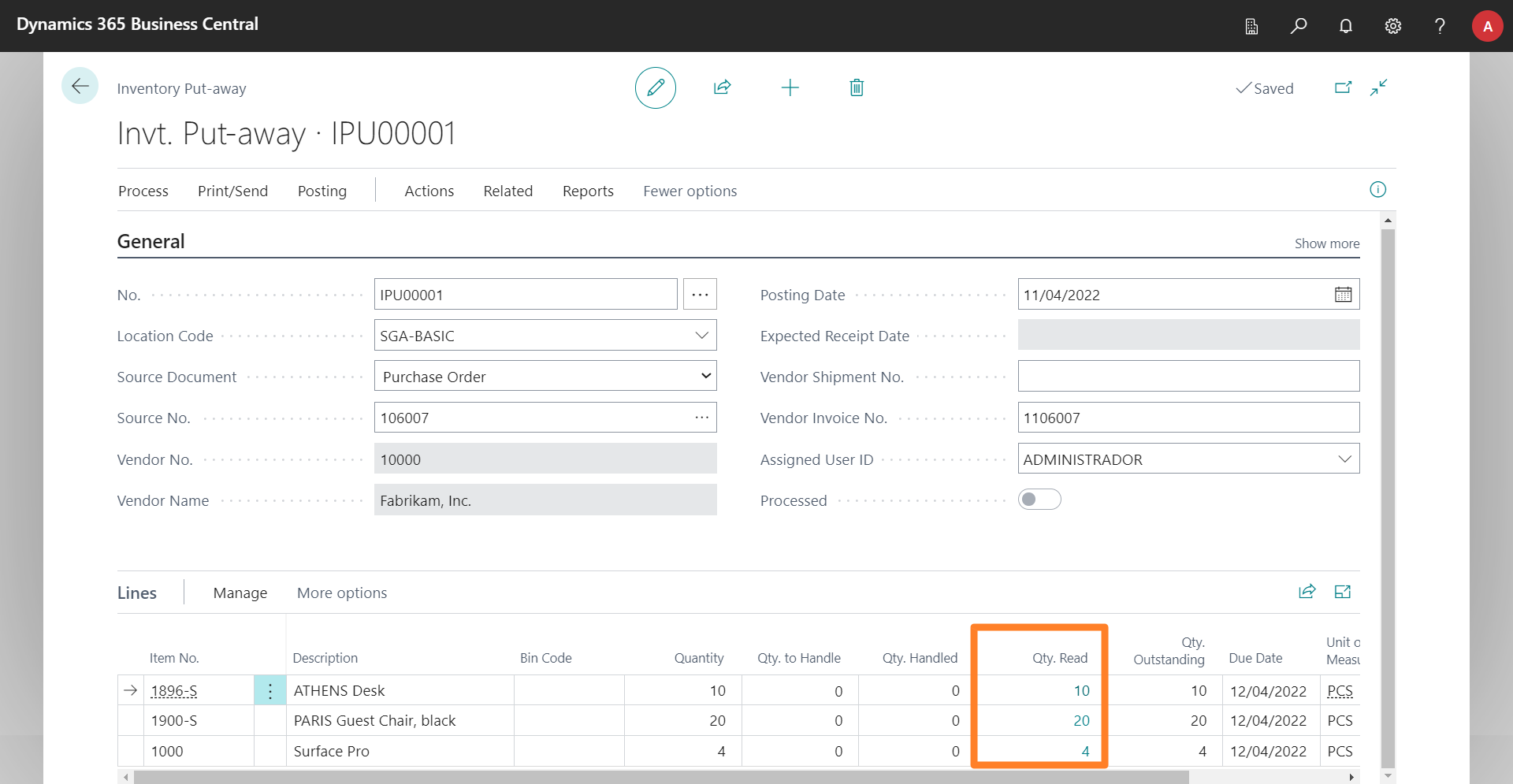Screen dimensions: 1513x784
Task: Select the PARIS Guest Chair, black cell
Action: tap(400, 721)
